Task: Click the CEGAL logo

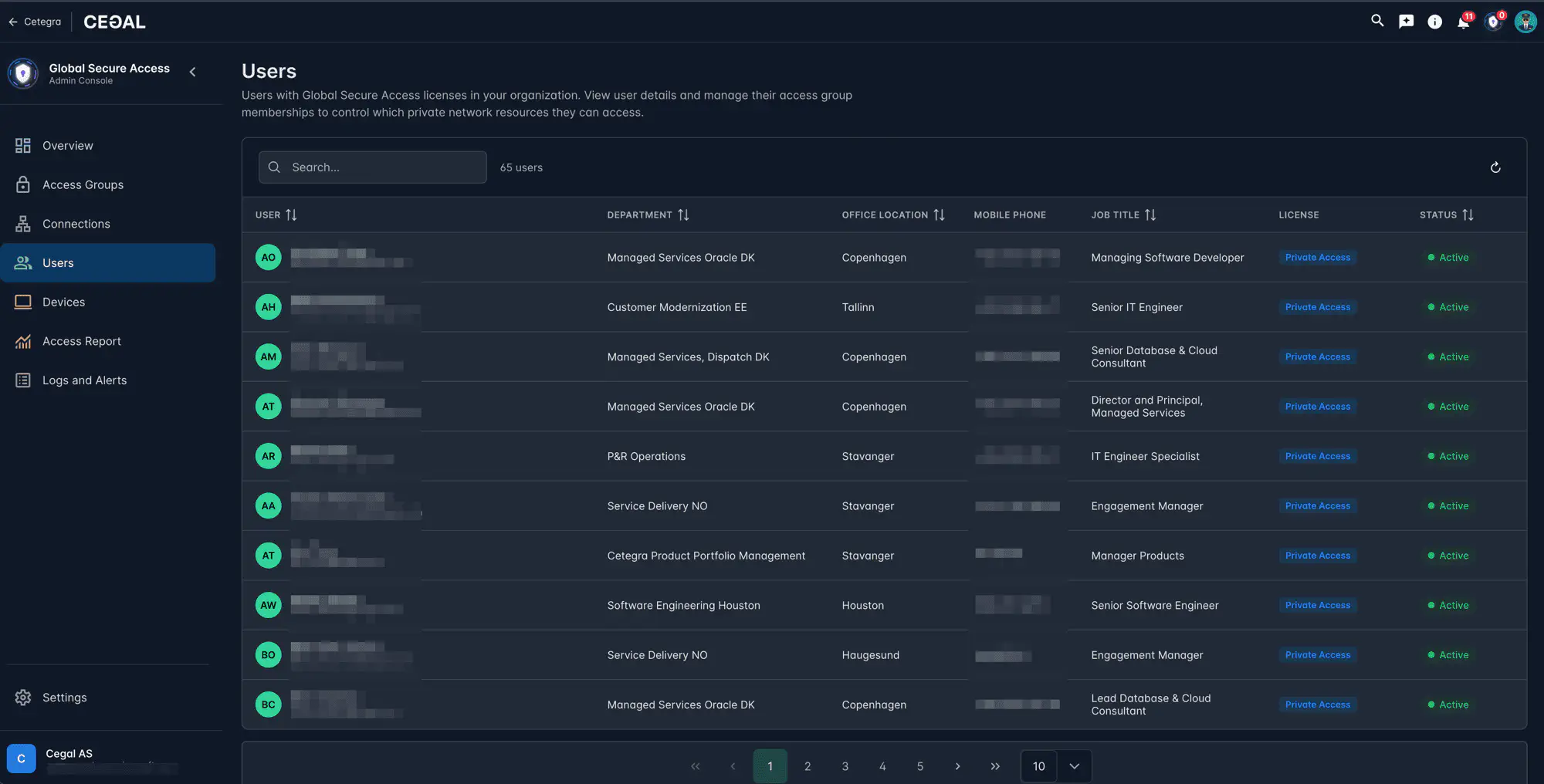Action: click(x=114, y=22)
